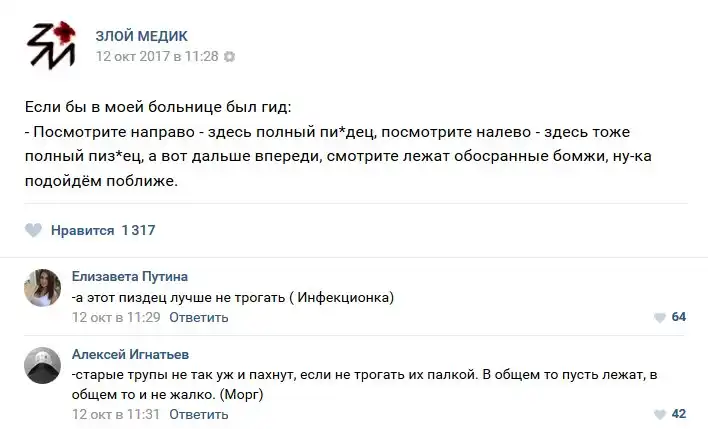Image resolution: width=708 pixels, height=429 pixels.
Task: Open the post timestamp 12 окт 2017 в 11:28
Action: [x=156, y=57]
